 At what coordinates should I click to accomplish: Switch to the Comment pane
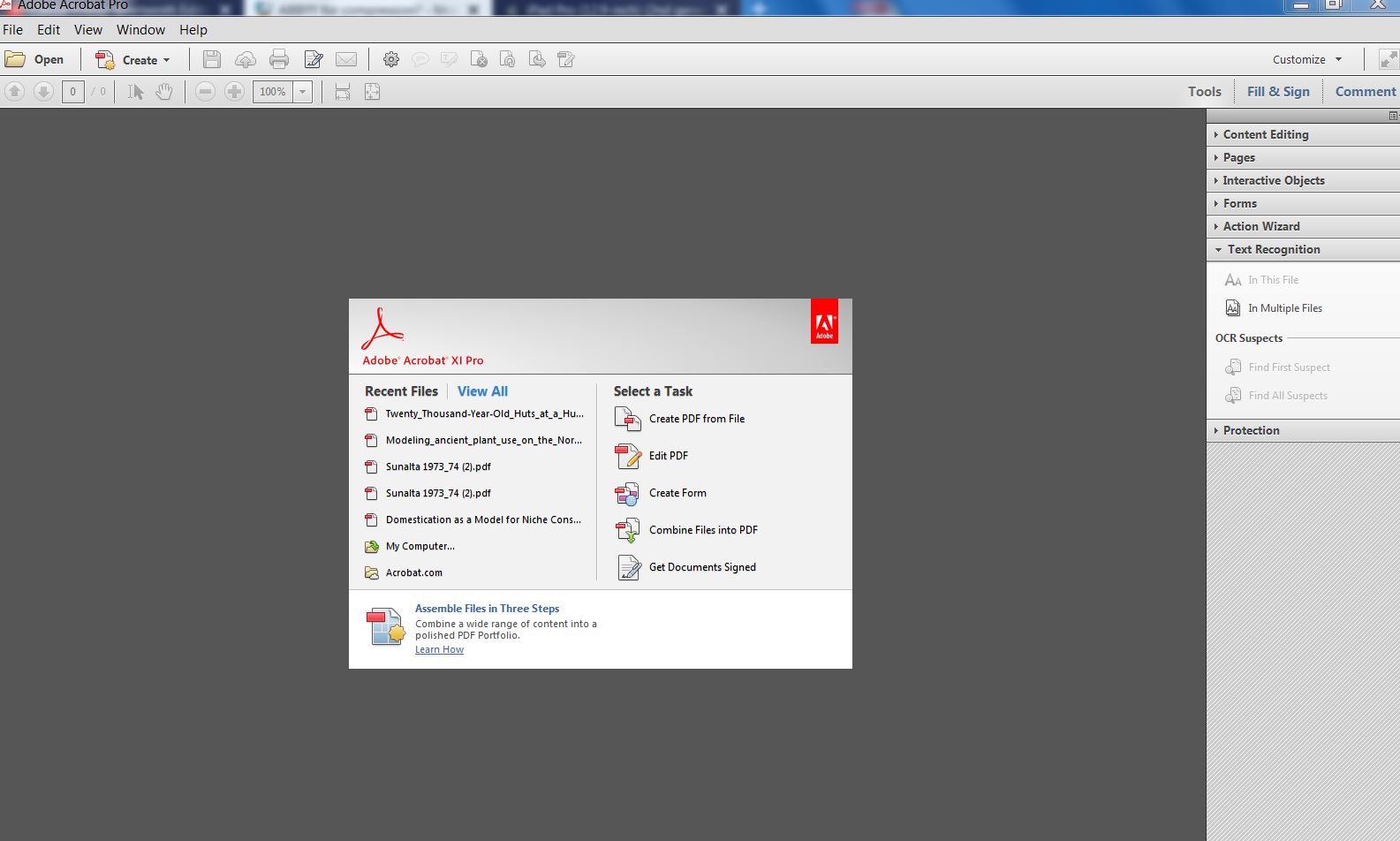(1366, 92)
